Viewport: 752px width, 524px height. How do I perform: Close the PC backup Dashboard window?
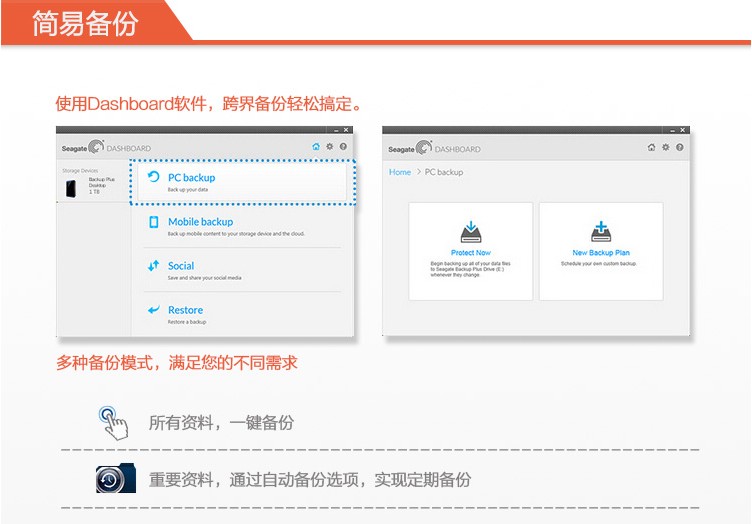tap(682, 130)
